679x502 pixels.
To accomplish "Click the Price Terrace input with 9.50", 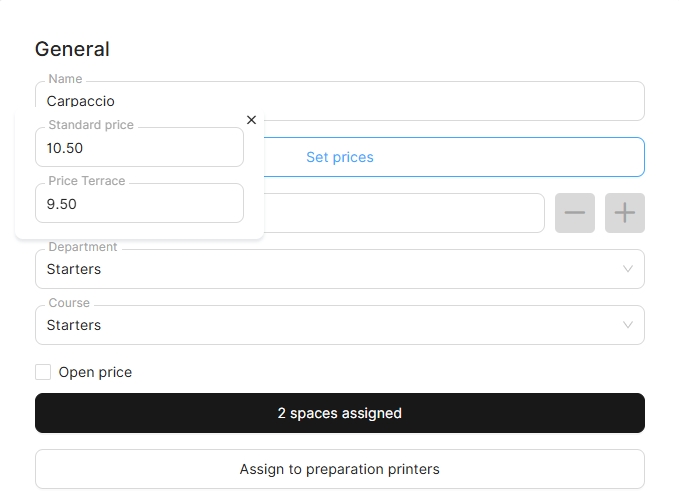I will coord(139,204).
